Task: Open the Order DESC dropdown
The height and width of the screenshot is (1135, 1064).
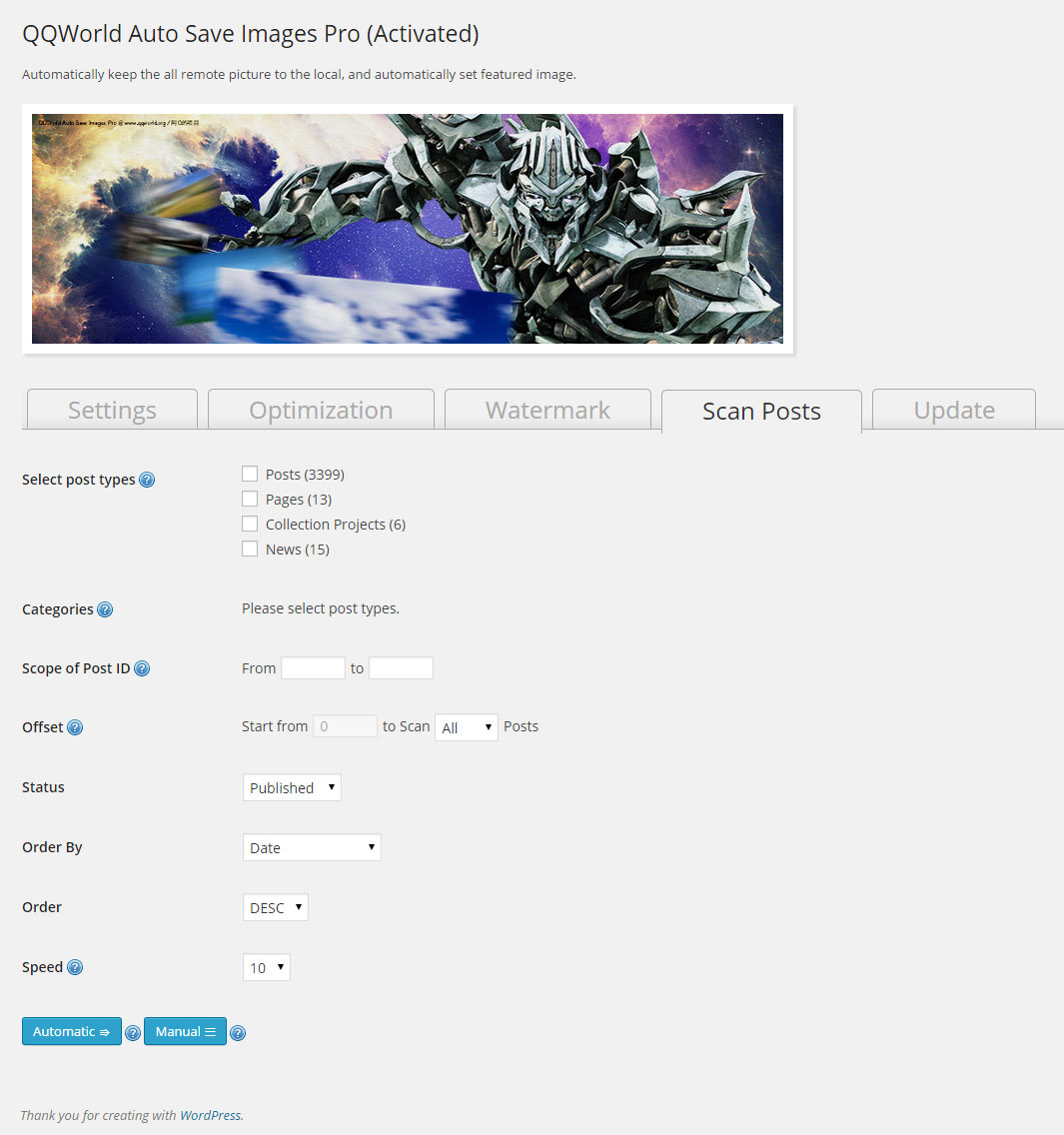Action: [x=276, y=908]
